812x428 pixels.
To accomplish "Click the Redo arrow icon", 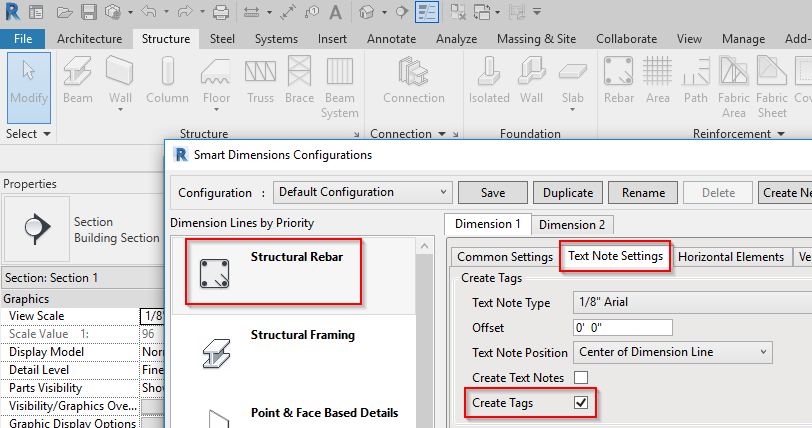I will coord(185,11).
